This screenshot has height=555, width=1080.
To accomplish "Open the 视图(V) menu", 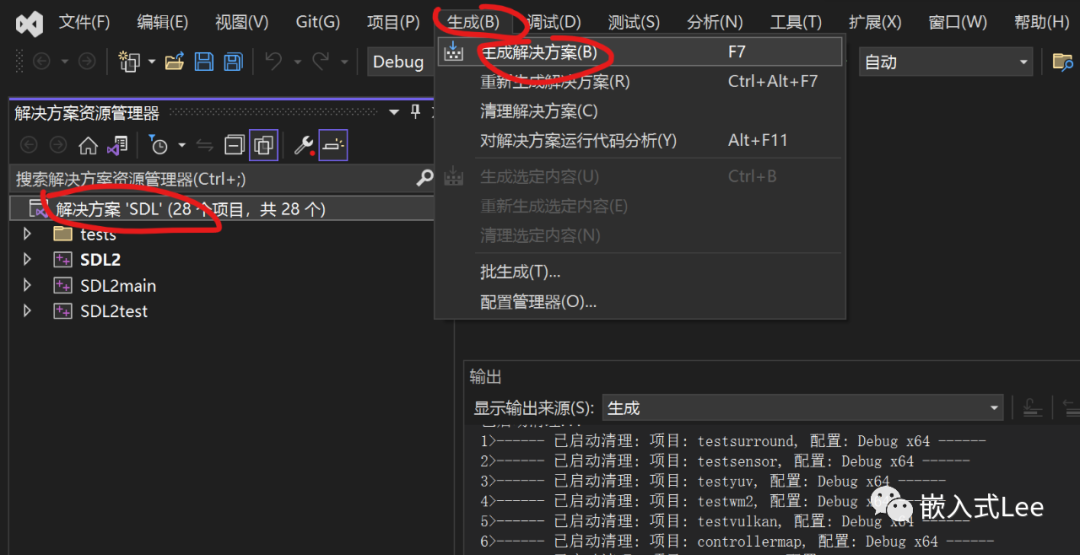I will [242, 22].
